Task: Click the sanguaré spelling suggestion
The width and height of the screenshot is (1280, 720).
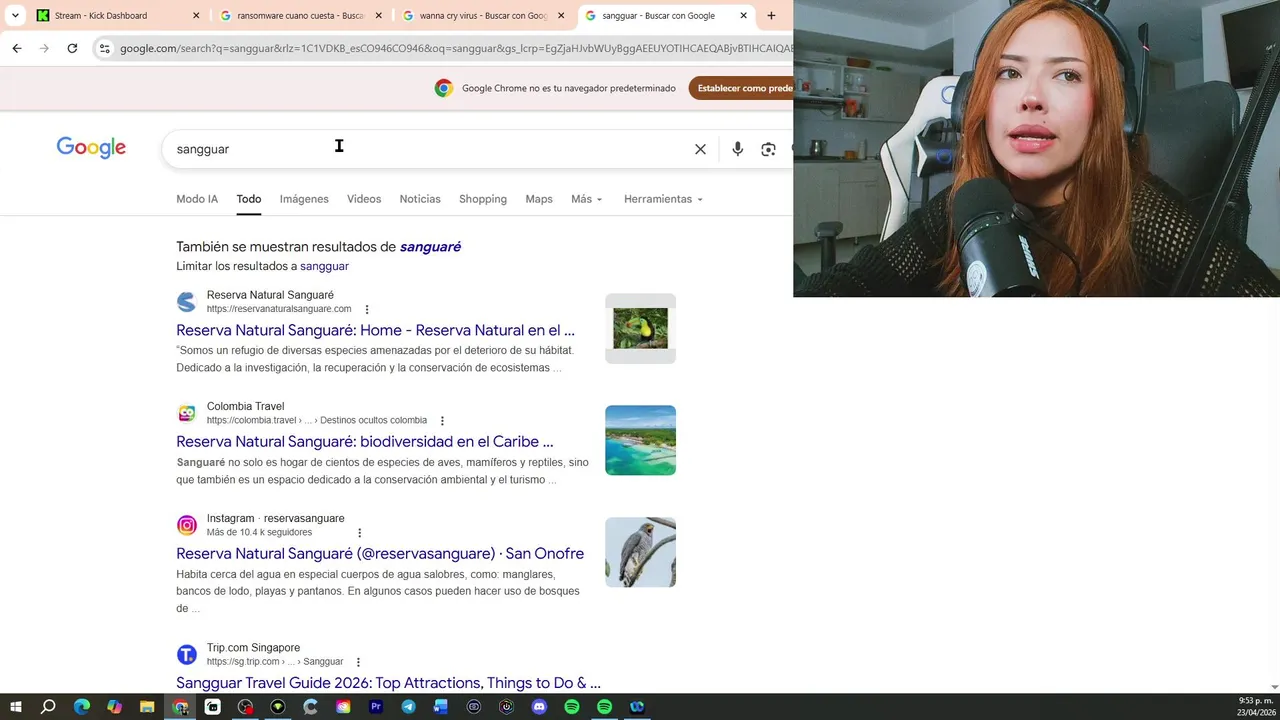Action: point(430,247)
